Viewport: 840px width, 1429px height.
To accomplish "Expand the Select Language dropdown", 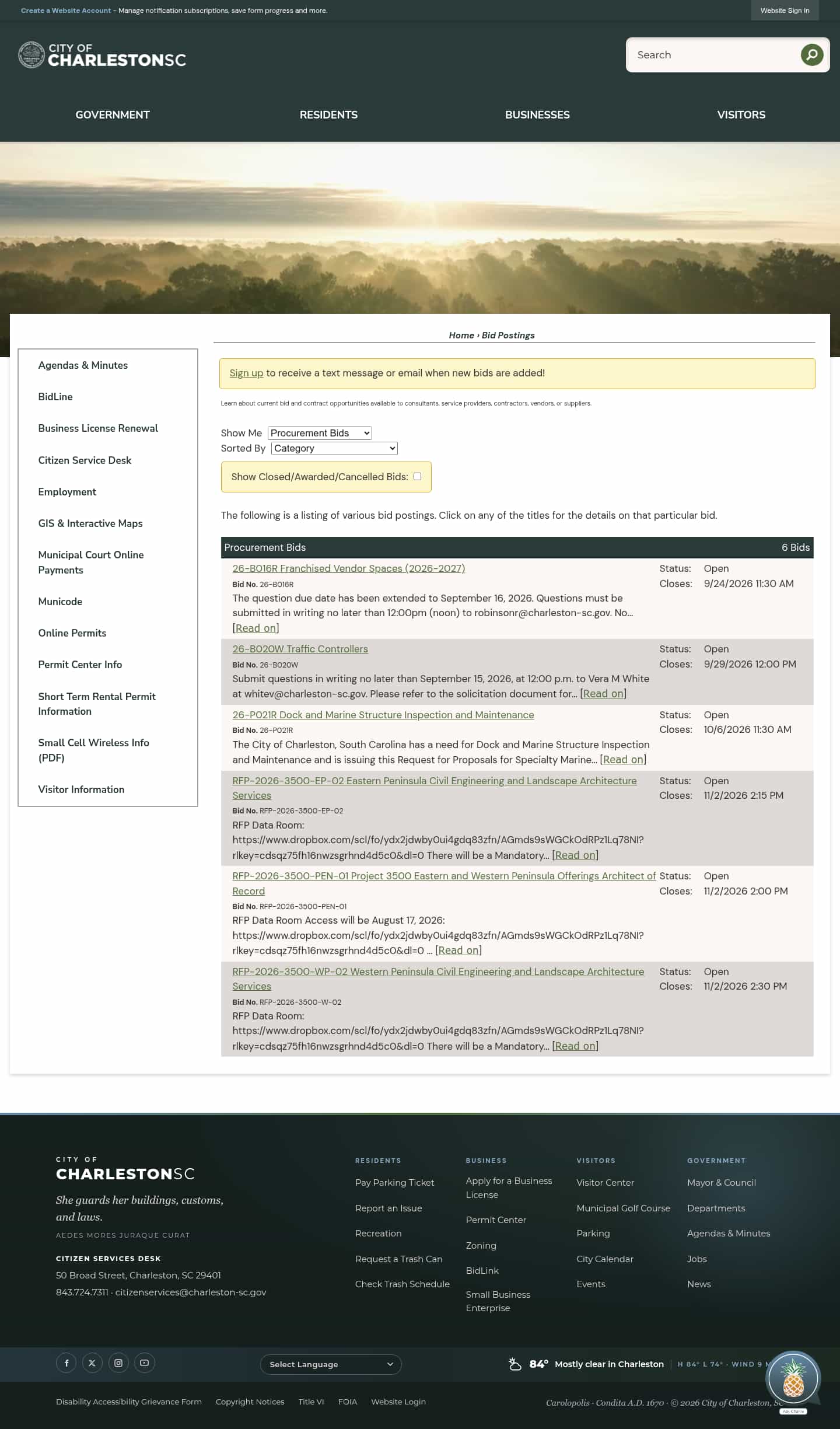I will click(x=331, y=1364).
